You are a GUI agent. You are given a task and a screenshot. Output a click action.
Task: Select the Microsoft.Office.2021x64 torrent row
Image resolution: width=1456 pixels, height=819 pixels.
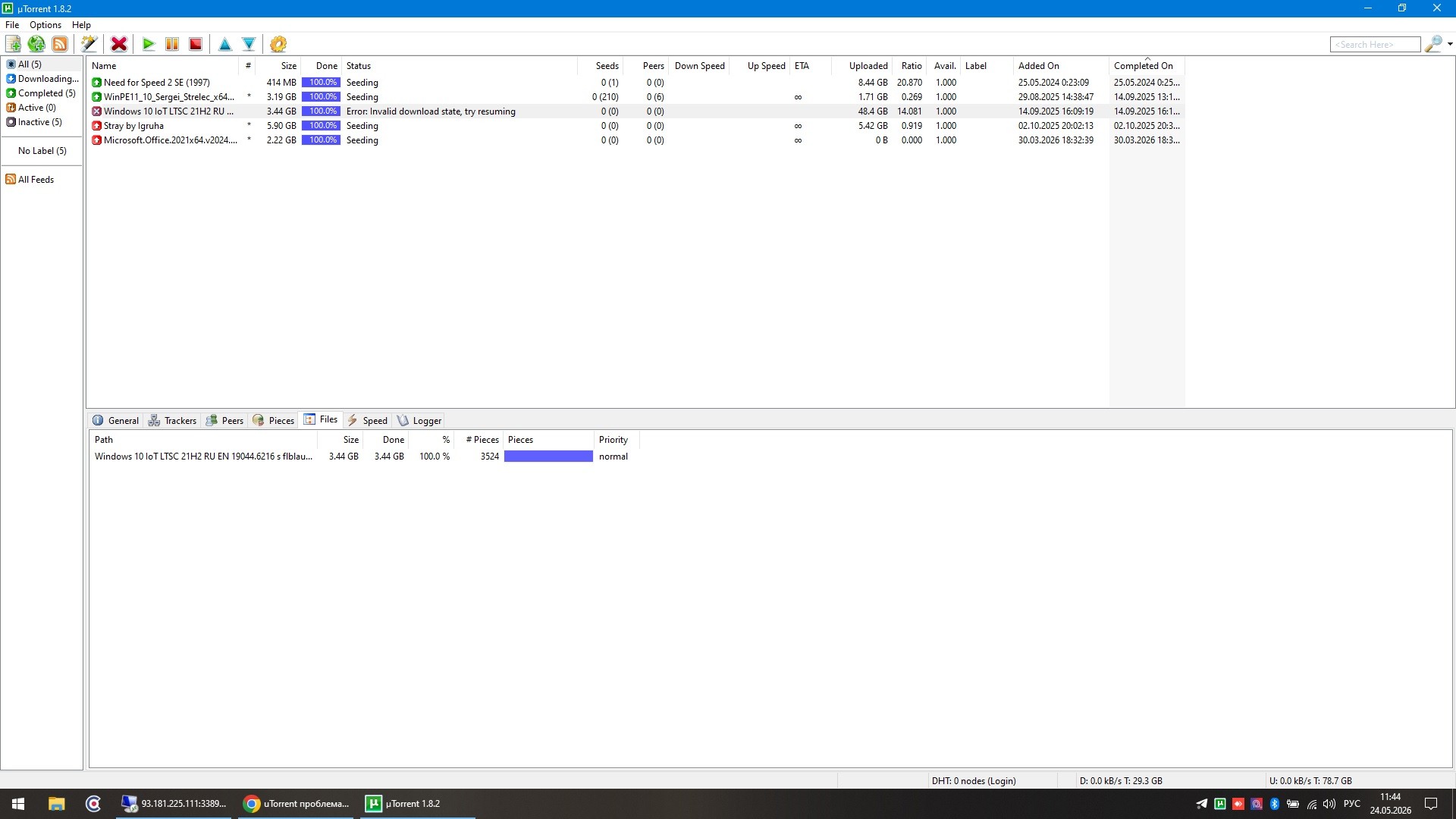pyautogui.click(x=637, y=140)
